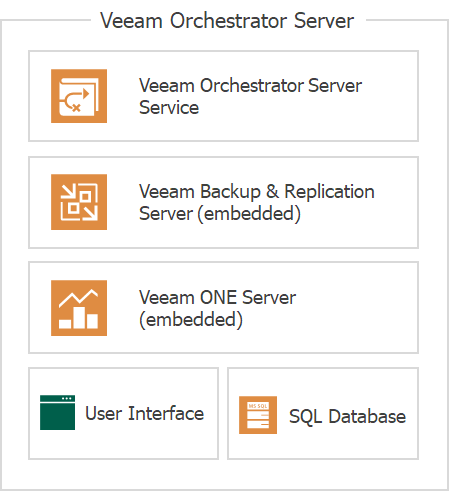449x491 pixels.
Task: Click the word Service in first box
Action: [169, 108]
